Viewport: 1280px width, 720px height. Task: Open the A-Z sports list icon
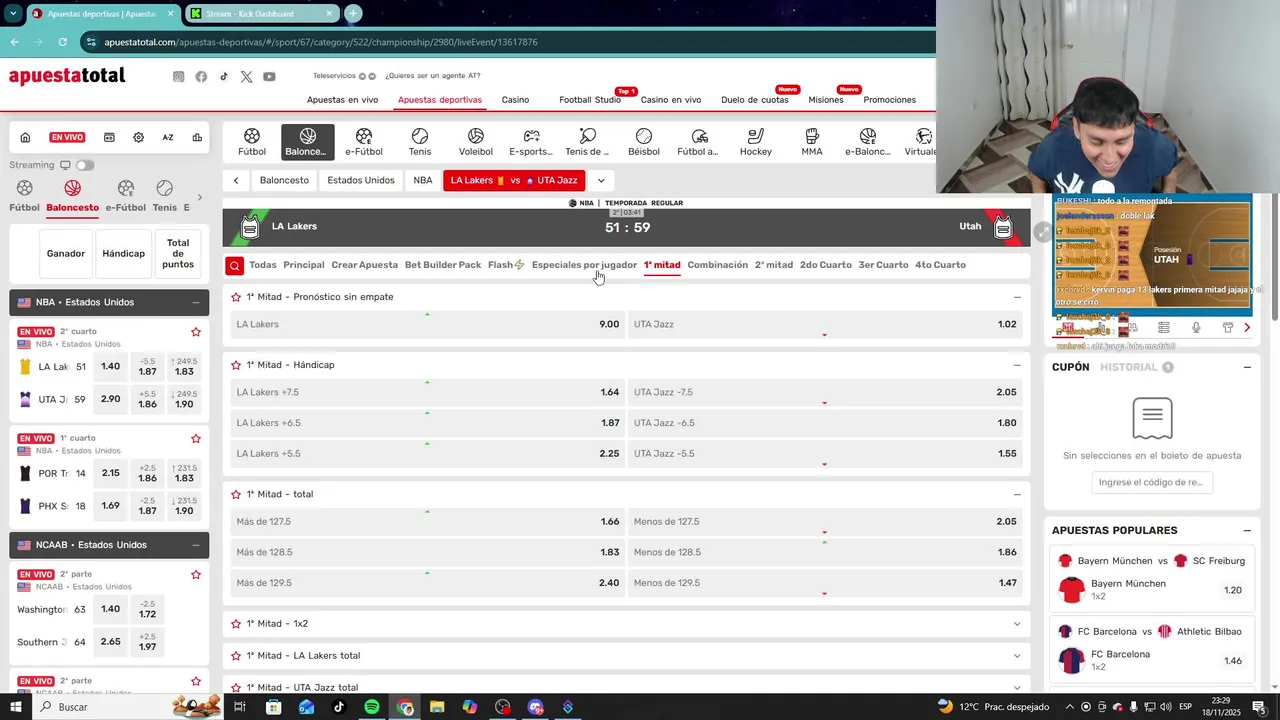click(x=168, y=138)
